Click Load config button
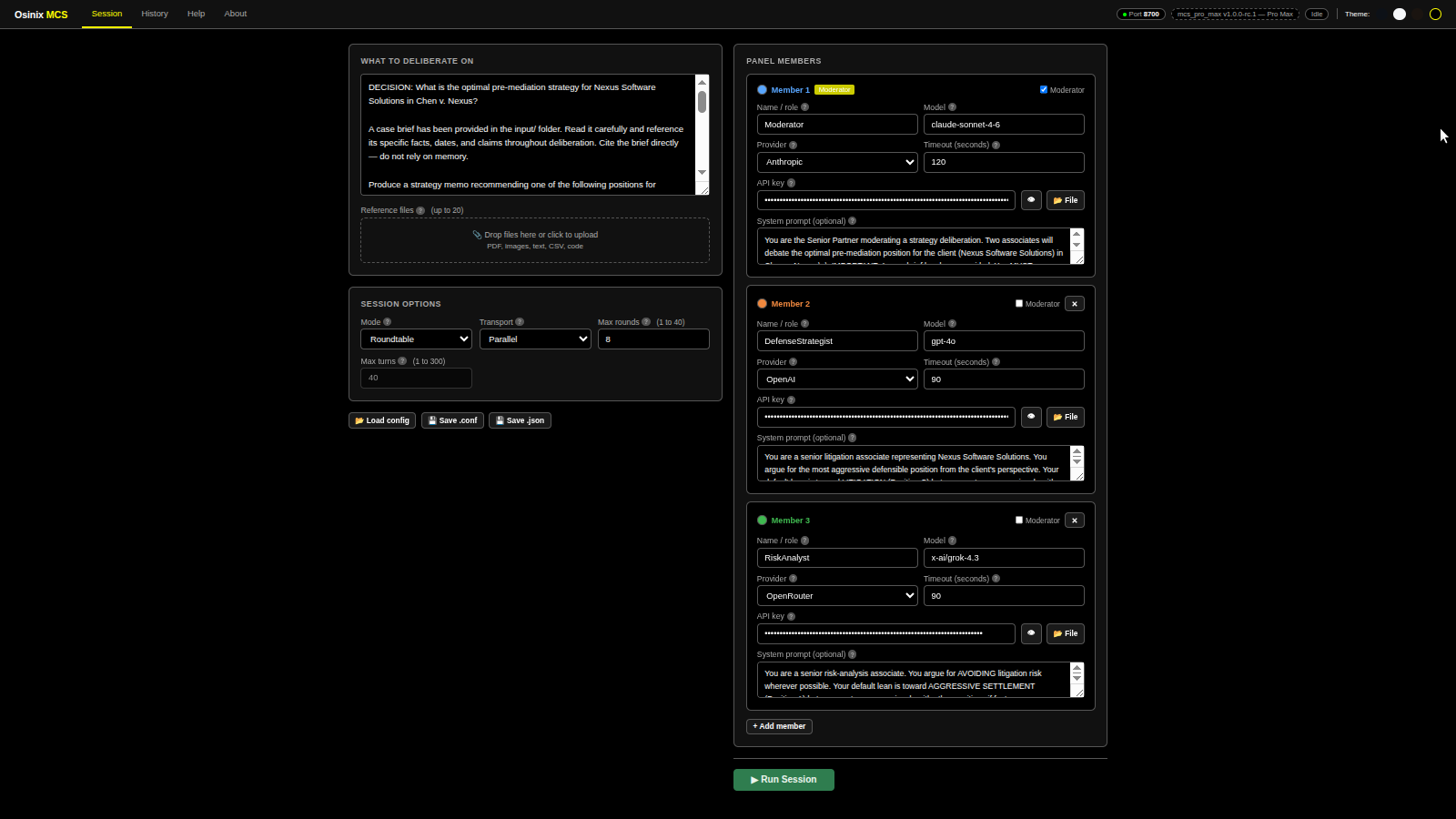 point(382,420)
